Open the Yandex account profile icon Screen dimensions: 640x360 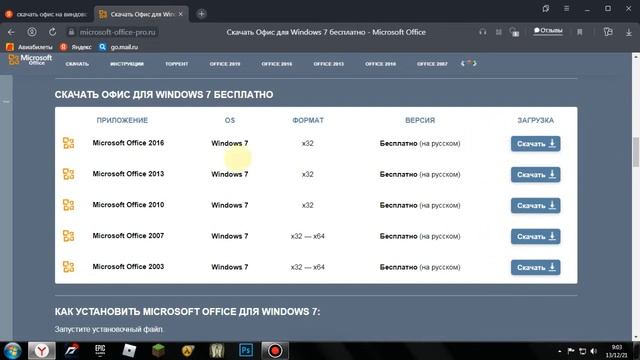coord(32,32)
